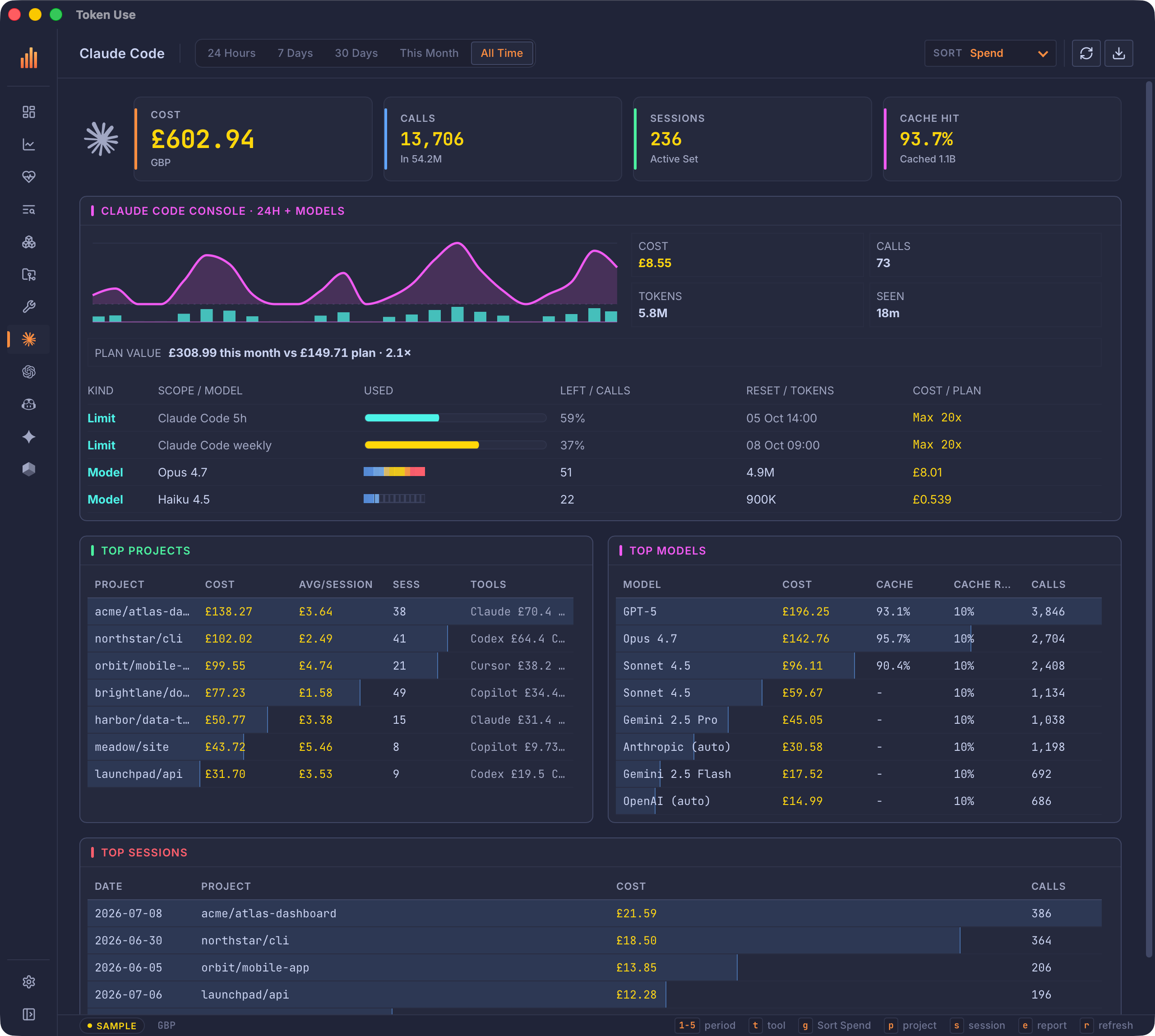Click the AVG/SESSION column header

[335, 585]
